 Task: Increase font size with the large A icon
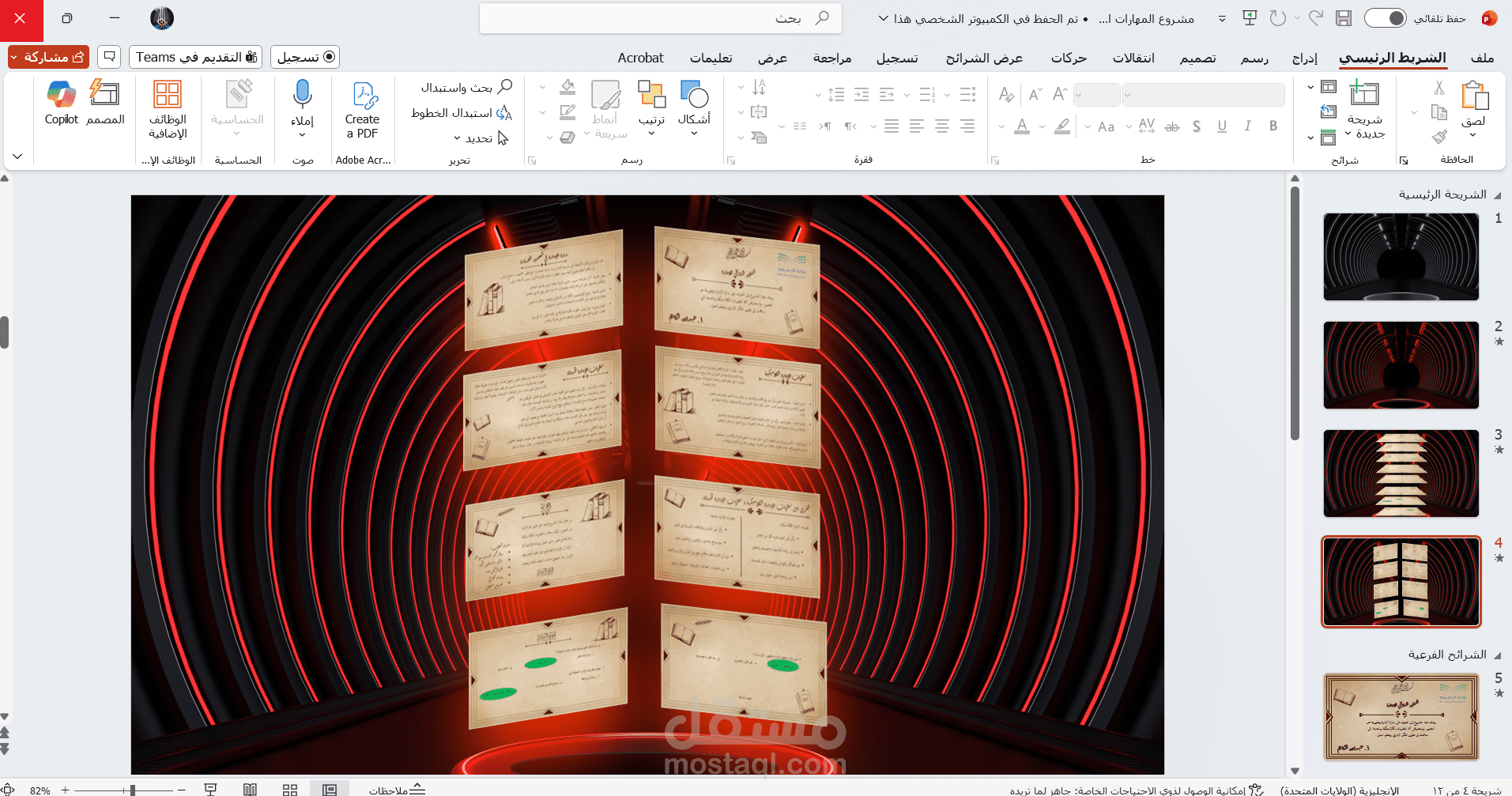pyautogui.click(x=1061, y=94)
